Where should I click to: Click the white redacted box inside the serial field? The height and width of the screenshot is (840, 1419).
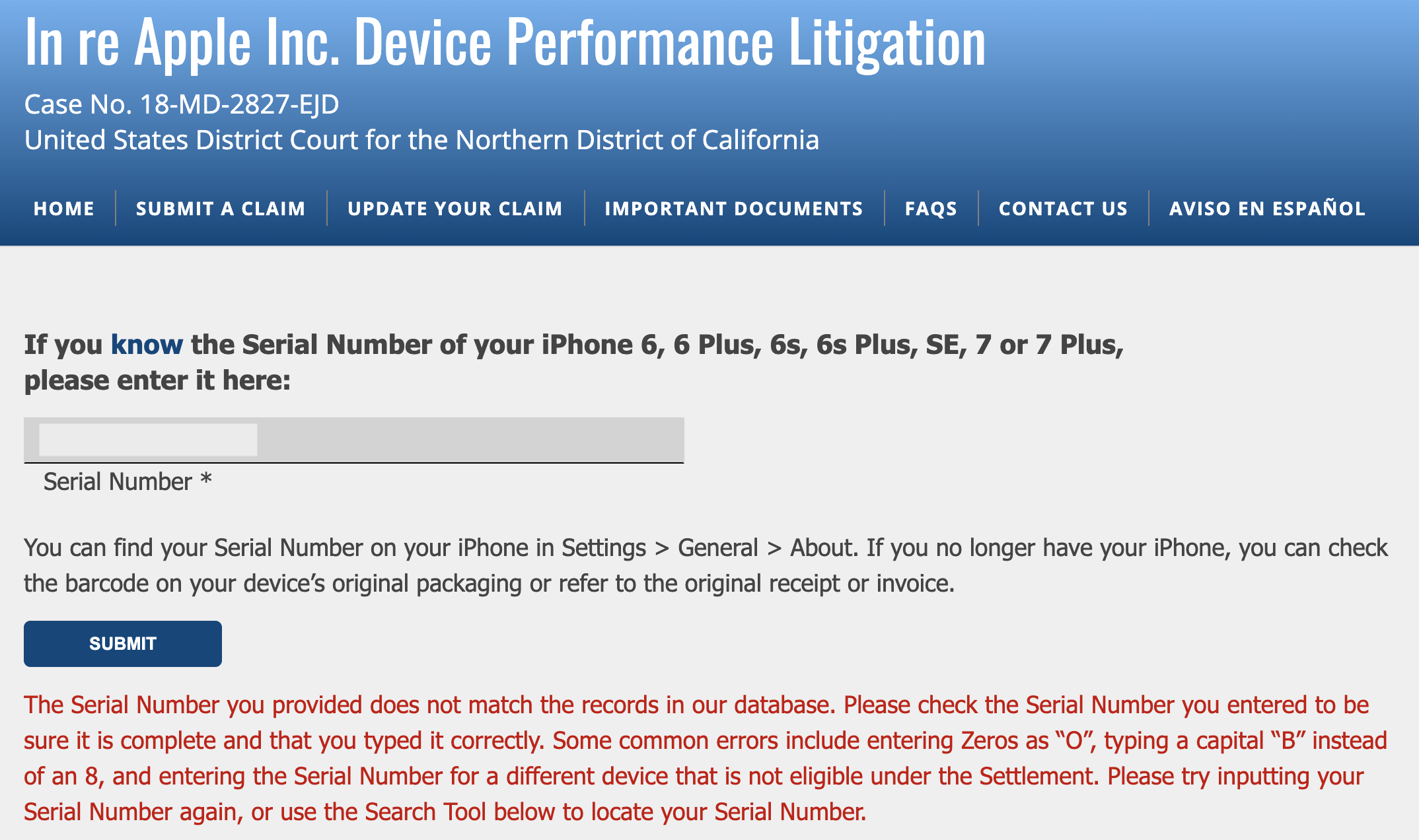(148, 440)
